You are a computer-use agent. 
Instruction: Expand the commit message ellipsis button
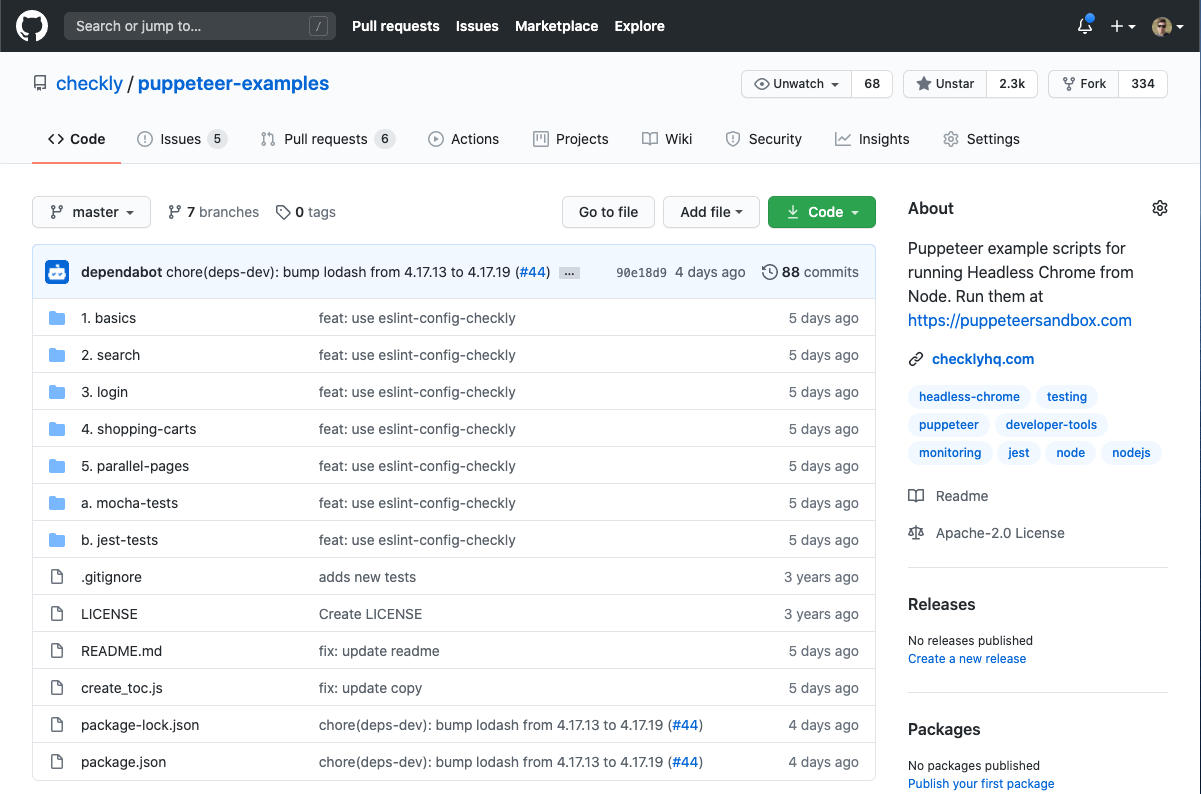click(569, 273)
